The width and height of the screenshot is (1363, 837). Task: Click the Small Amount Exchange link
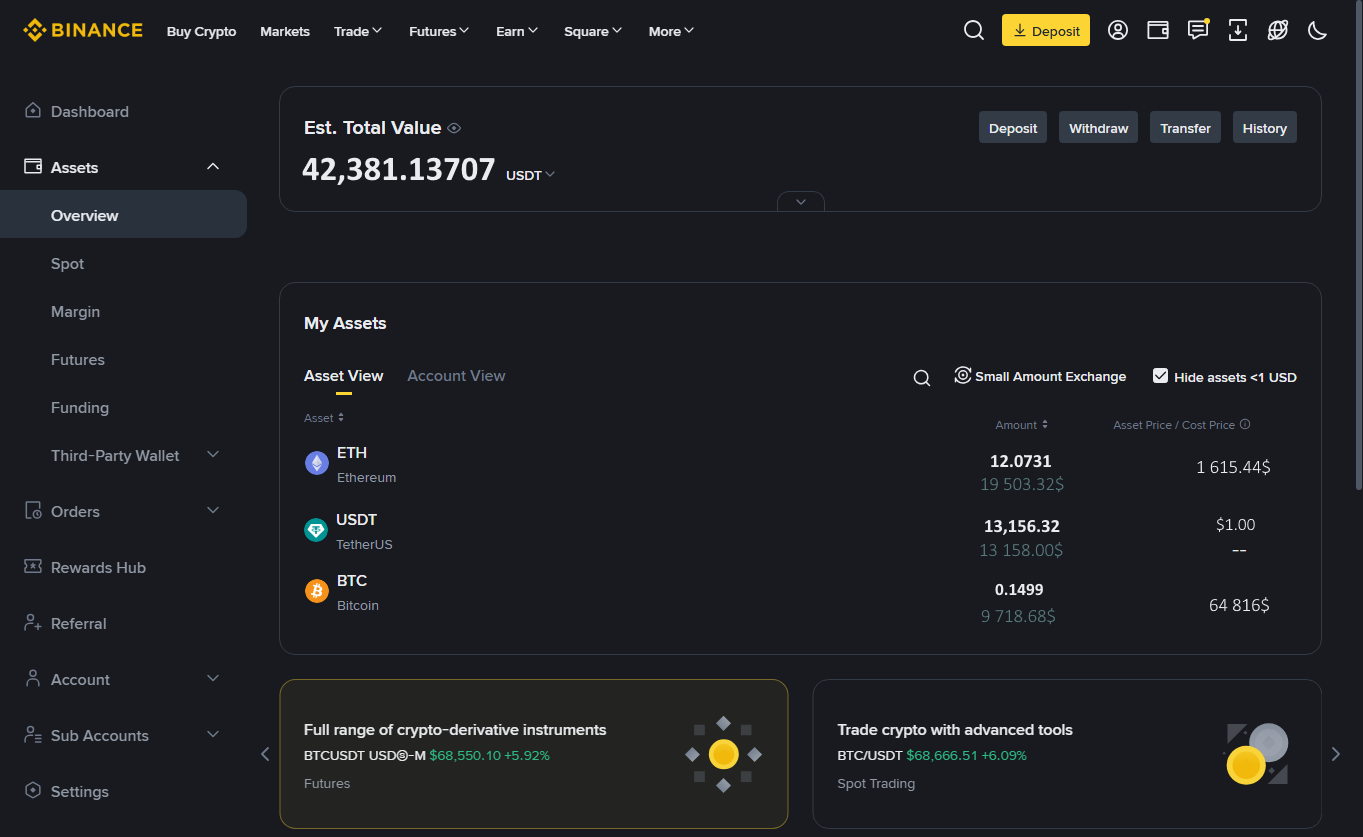[1050, 376]
